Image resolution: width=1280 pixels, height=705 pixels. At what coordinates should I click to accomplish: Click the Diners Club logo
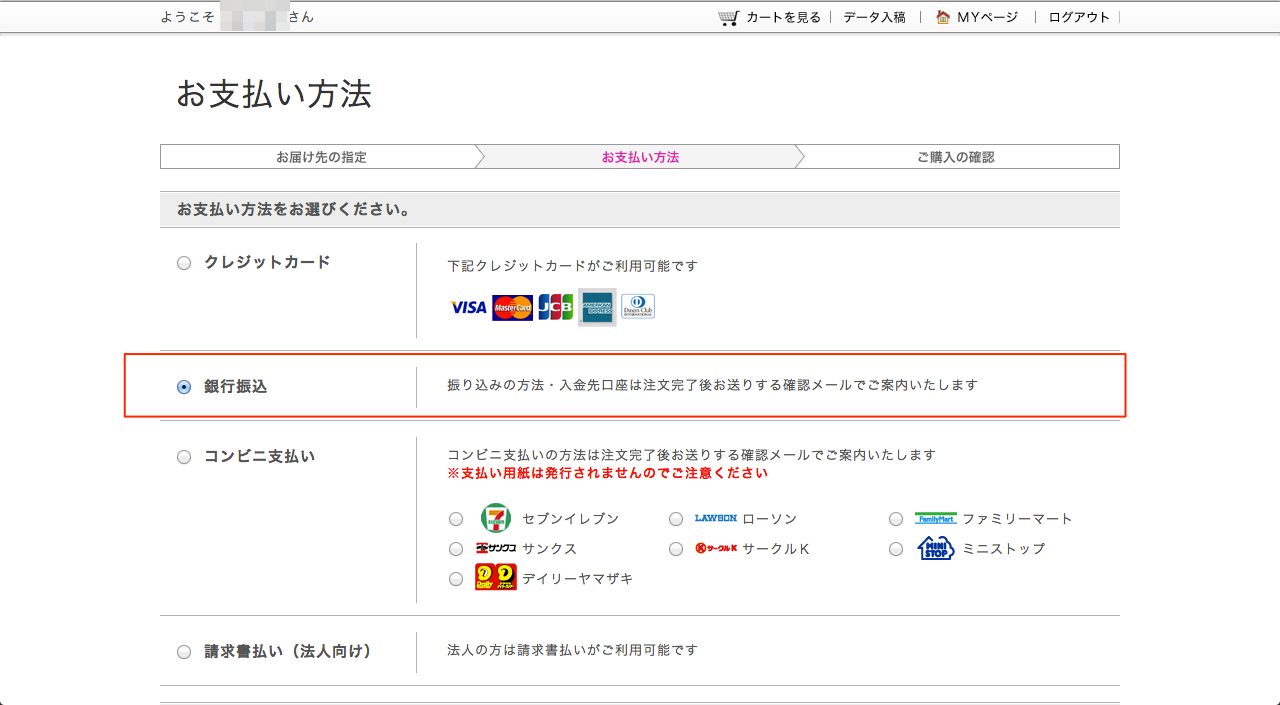pyautogui.click(x=638, y=307)
